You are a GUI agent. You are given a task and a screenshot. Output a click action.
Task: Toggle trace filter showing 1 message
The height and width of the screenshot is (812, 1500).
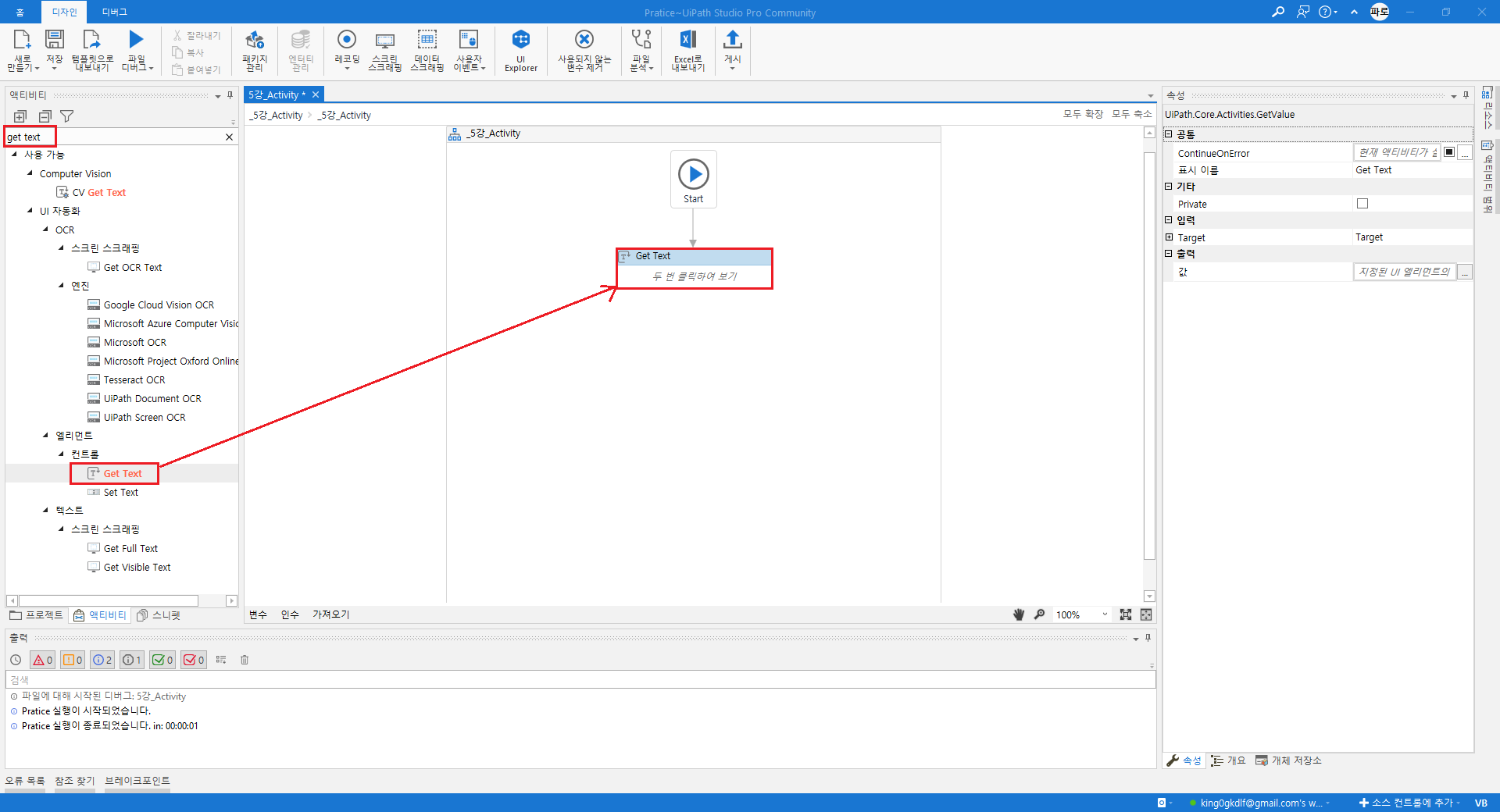pos(132,660)
